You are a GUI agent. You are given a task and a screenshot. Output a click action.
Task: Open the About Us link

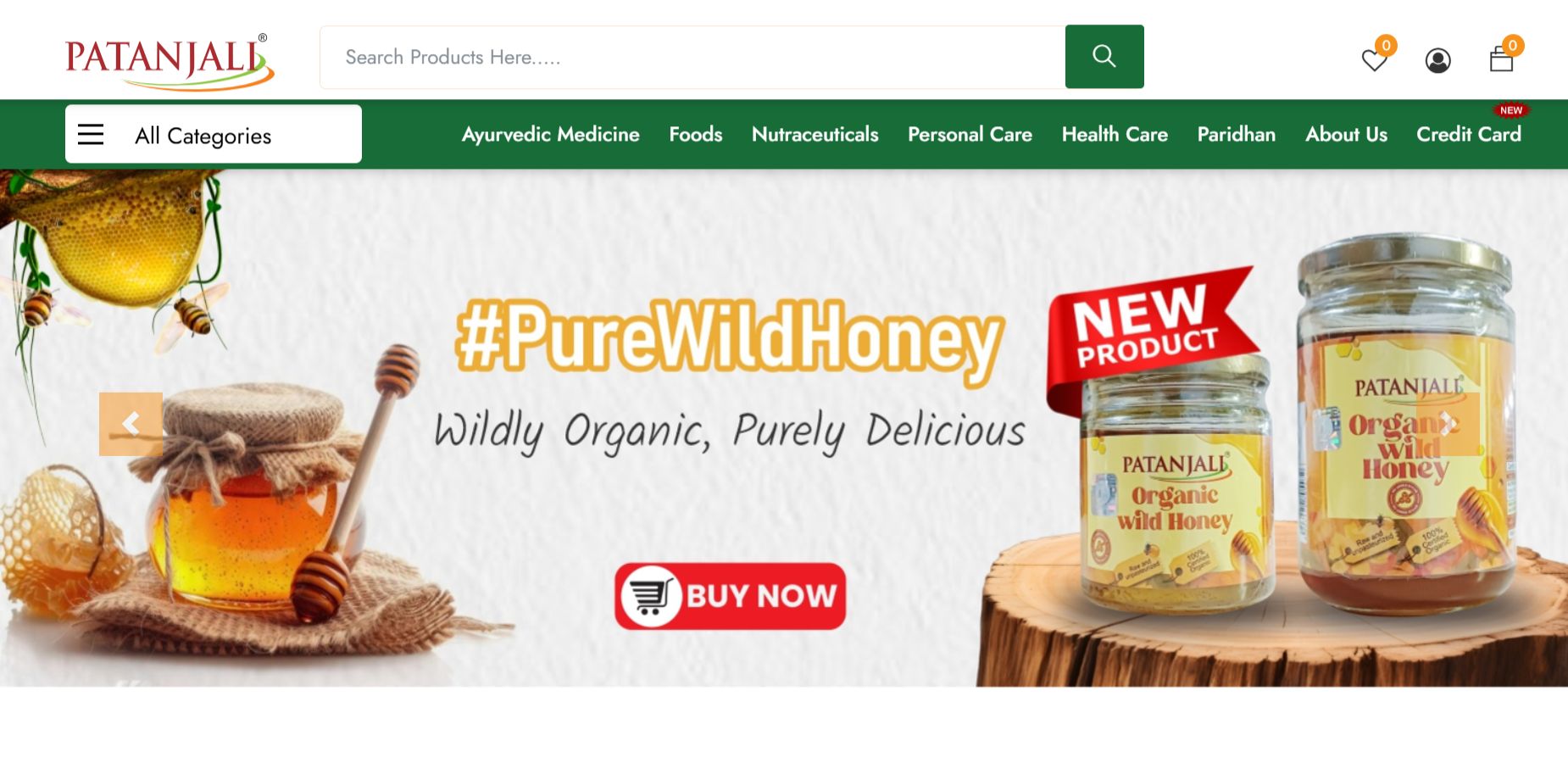tap(1346, 134)
